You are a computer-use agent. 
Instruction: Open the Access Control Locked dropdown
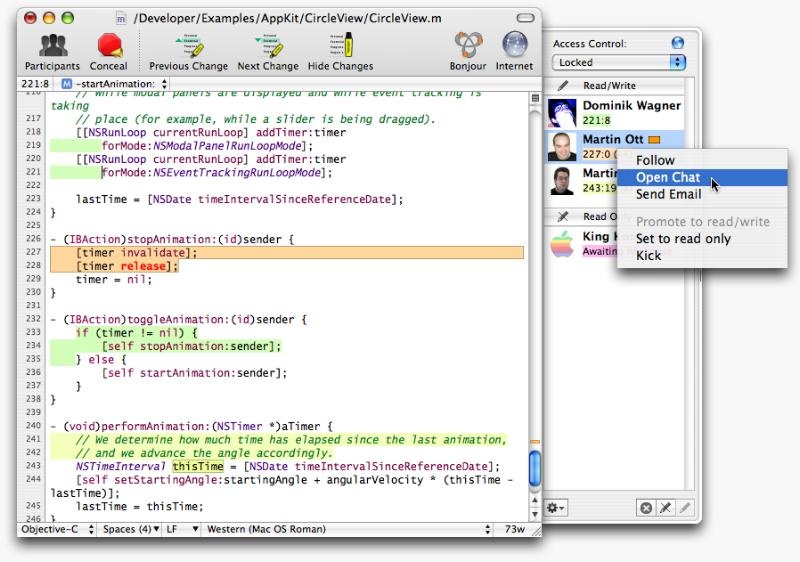point(618,62)
